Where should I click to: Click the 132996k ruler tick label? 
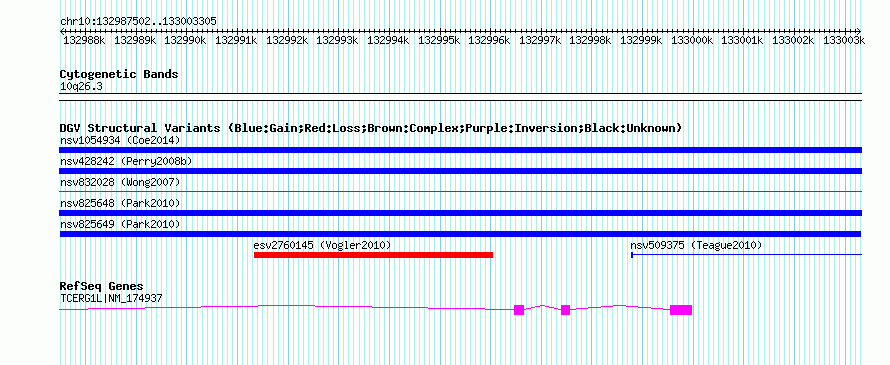click(489, 40)
